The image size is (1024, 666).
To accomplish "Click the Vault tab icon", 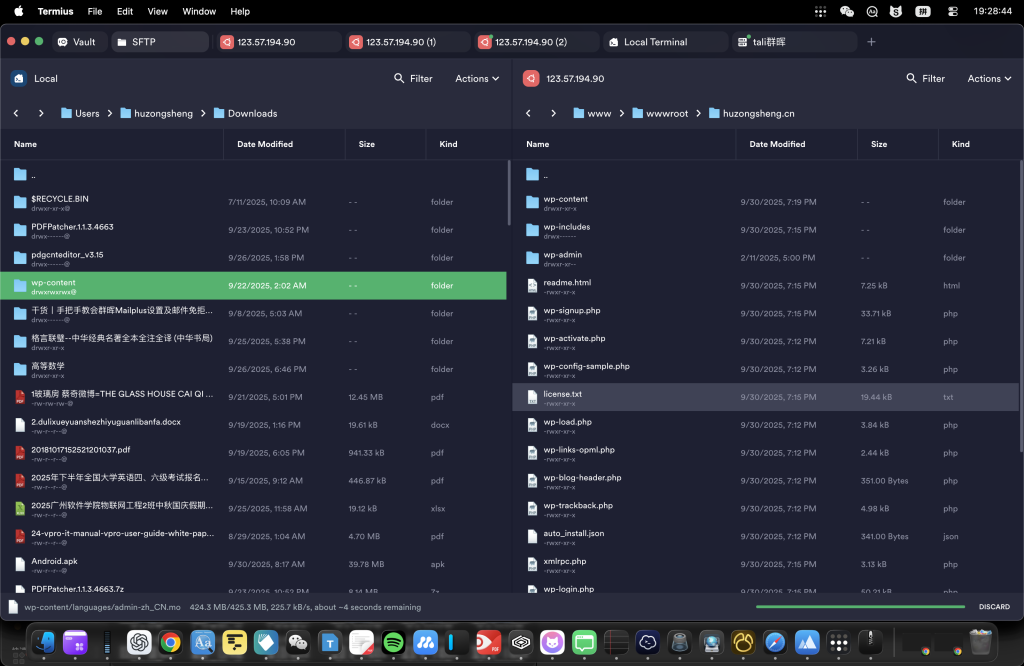I will point(62,42).
